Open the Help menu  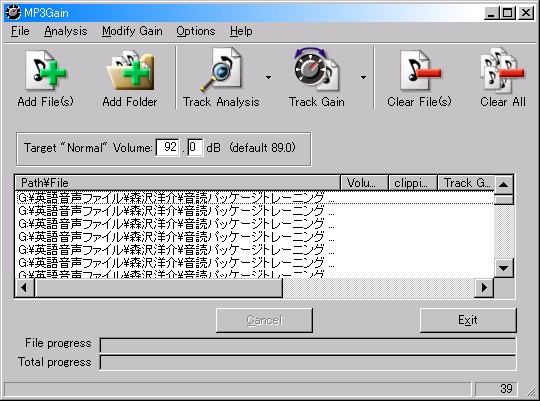pos(241,31)
